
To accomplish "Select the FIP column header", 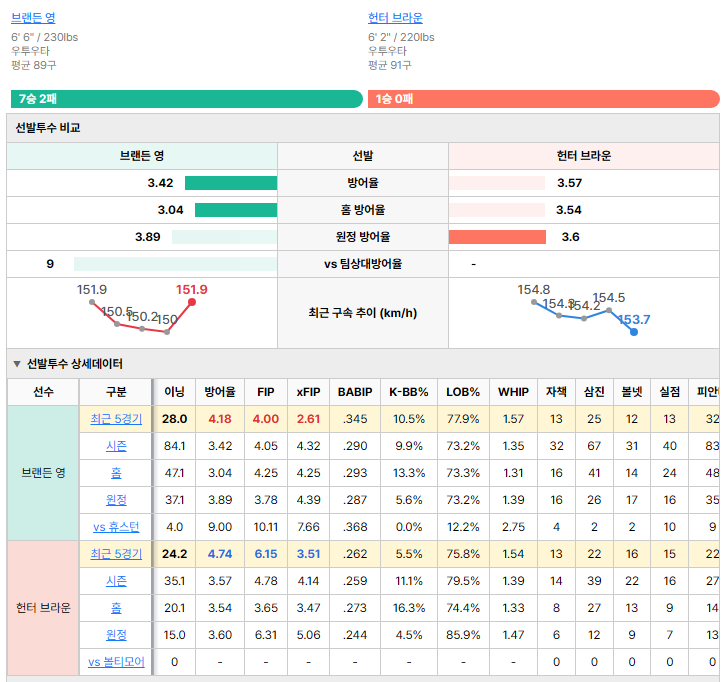I will (266, 392).
